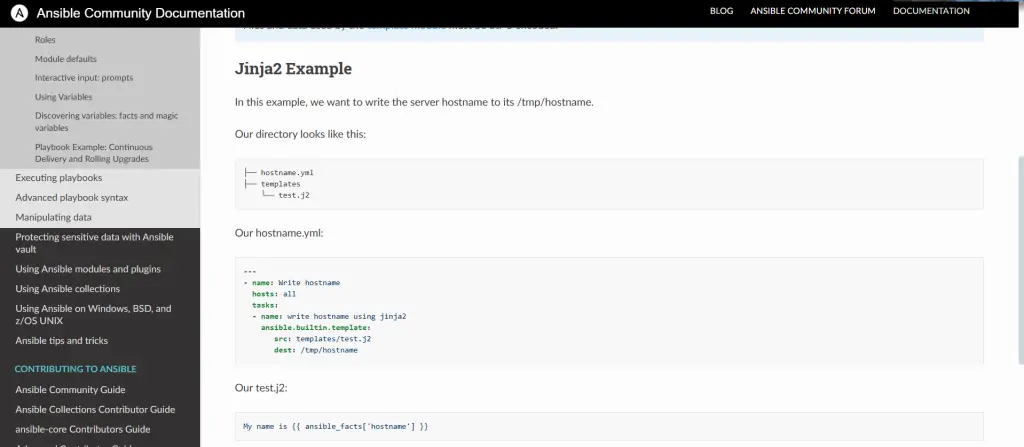Open Ansible tips and tricks

[62, 340]
